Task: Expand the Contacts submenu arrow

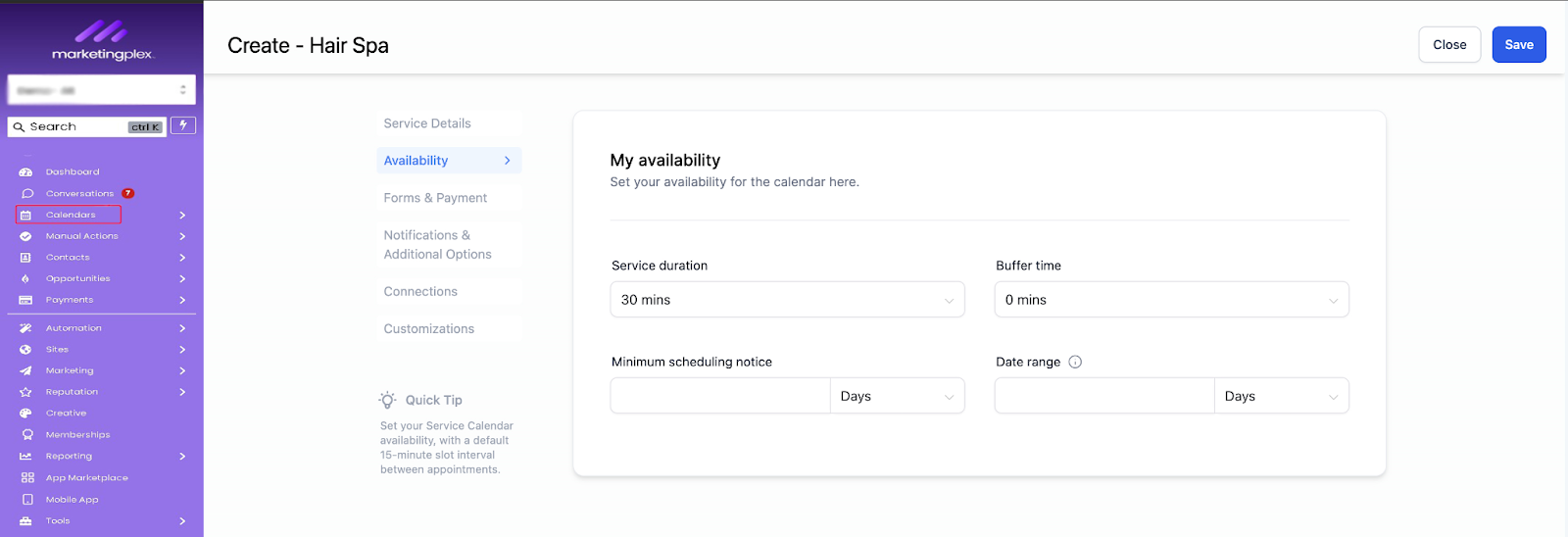Action: click(x=182, y=258)
